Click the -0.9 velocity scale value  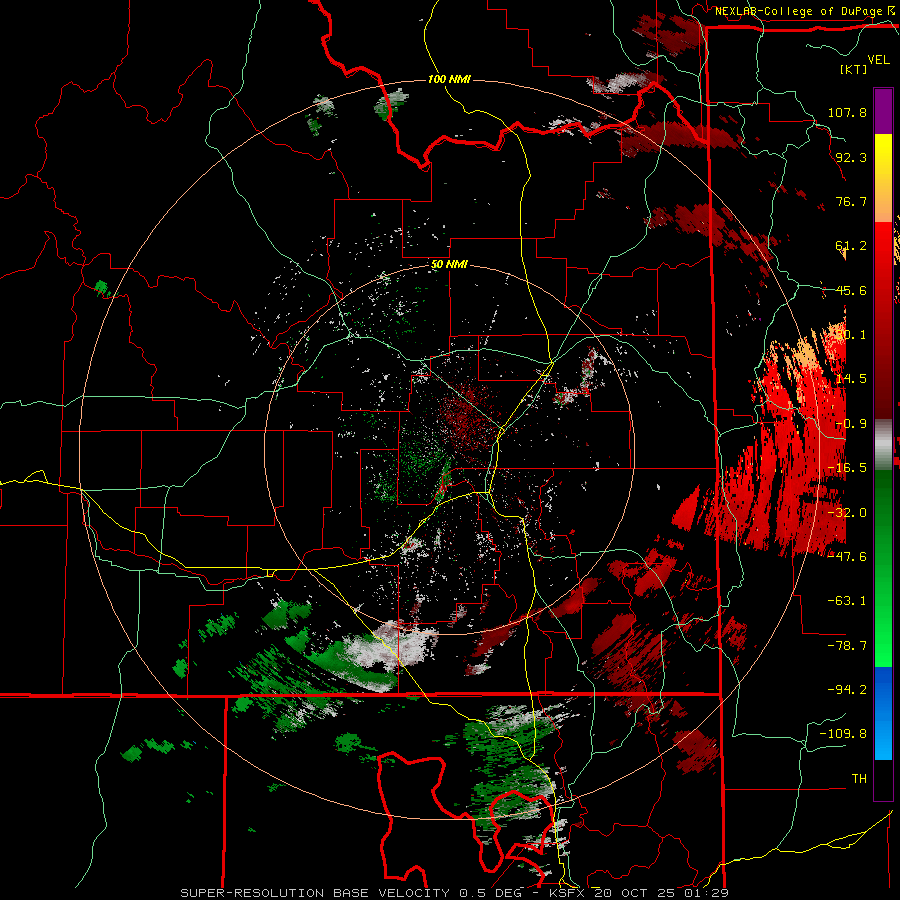851,424
